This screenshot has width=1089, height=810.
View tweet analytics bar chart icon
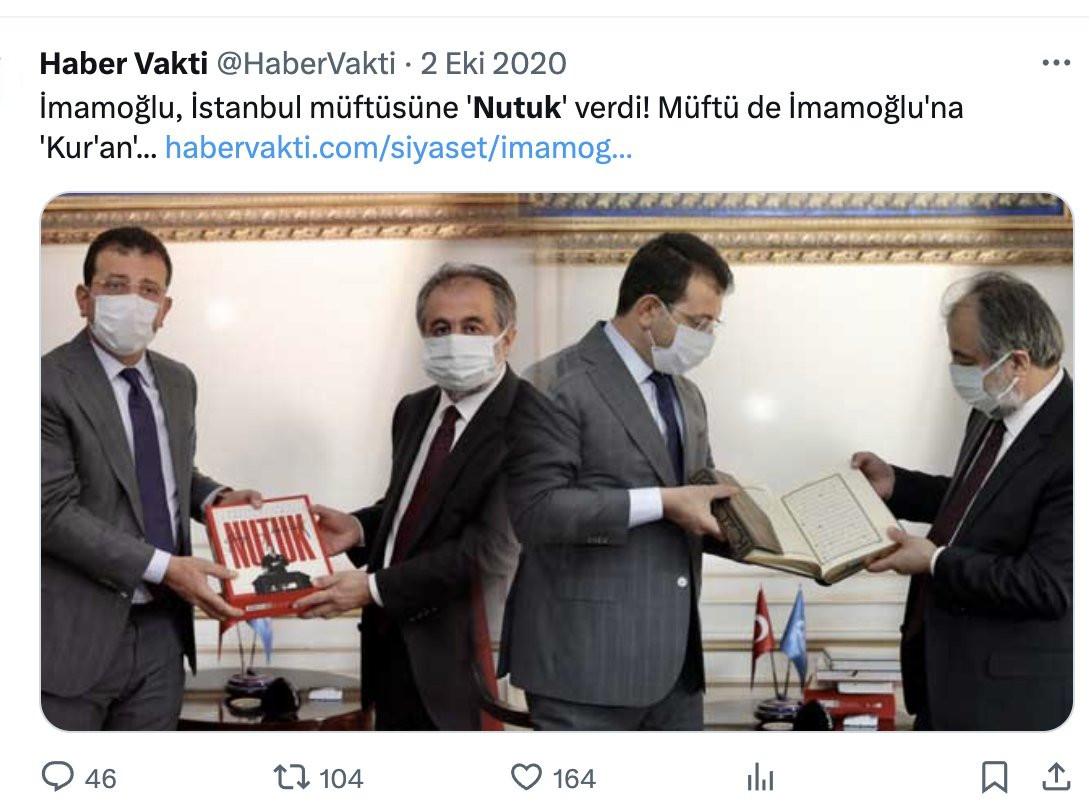[760, 777]
